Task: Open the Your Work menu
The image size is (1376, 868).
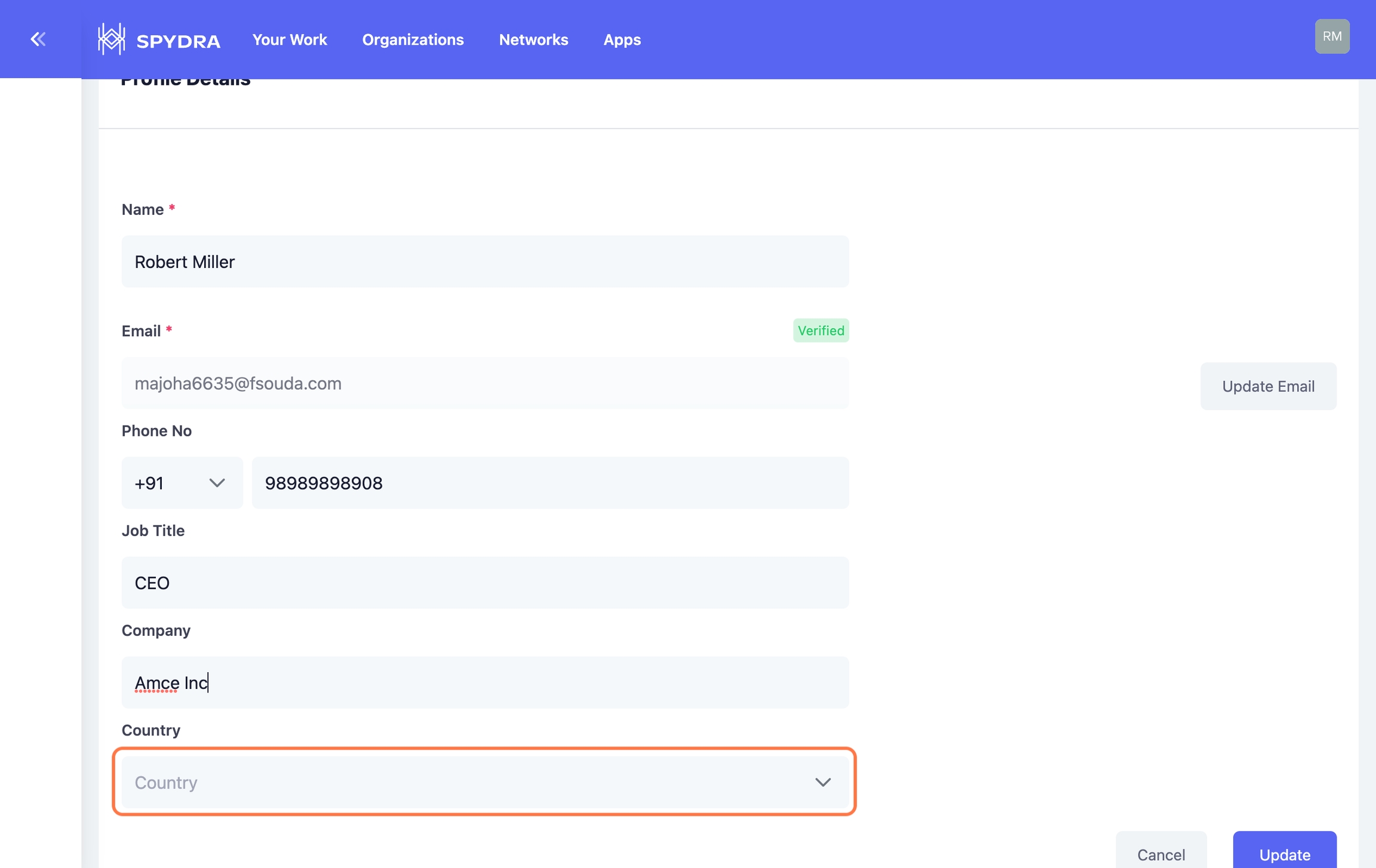Action: click(289, 39)
